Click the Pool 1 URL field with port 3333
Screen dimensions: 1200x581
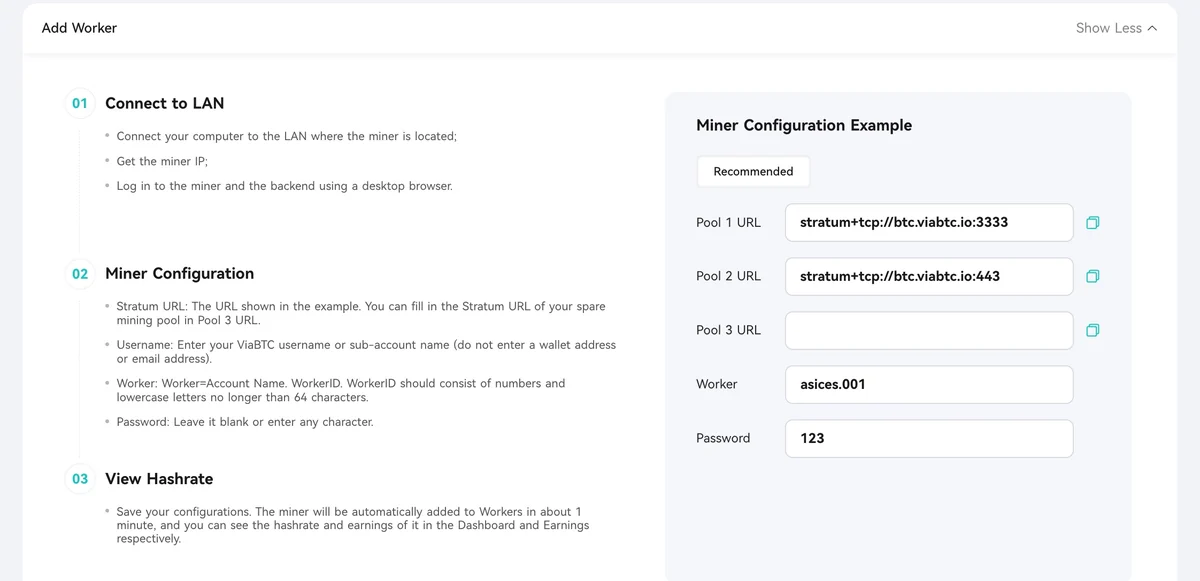929,222
